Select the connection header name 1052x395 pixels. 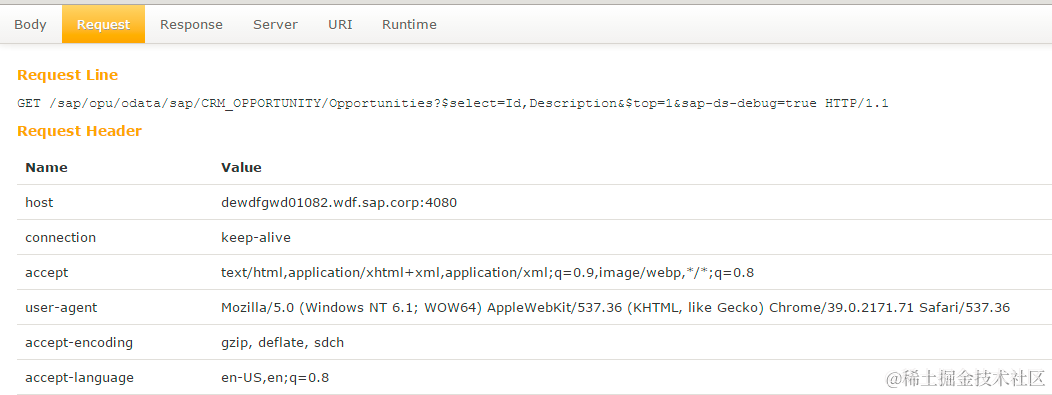(60, 237)
